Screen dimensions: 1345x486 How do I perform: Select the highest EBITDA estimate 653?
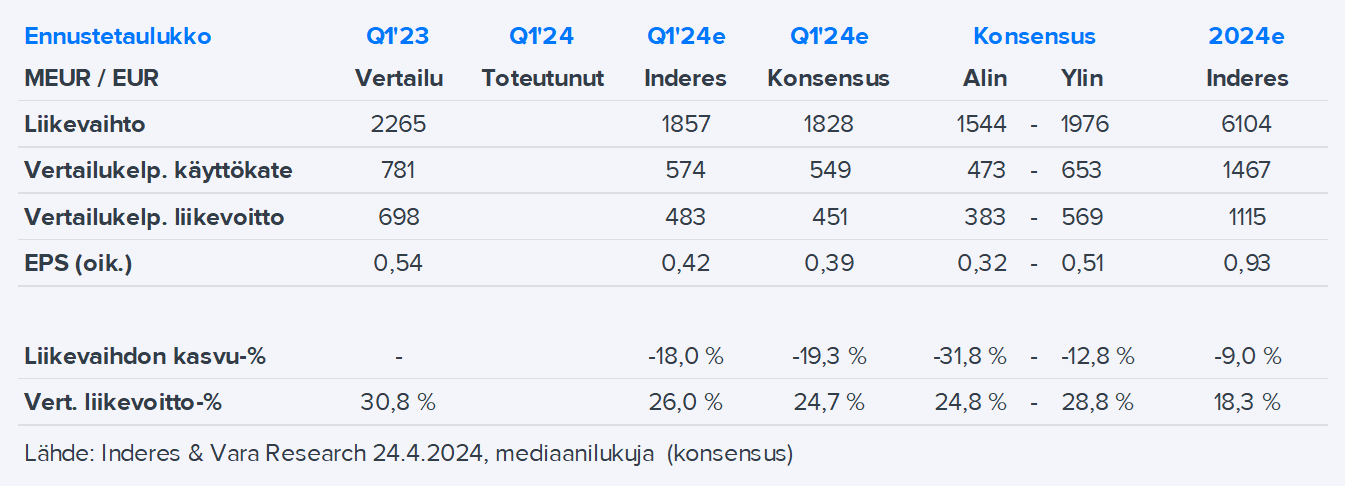click(1081, 170)
